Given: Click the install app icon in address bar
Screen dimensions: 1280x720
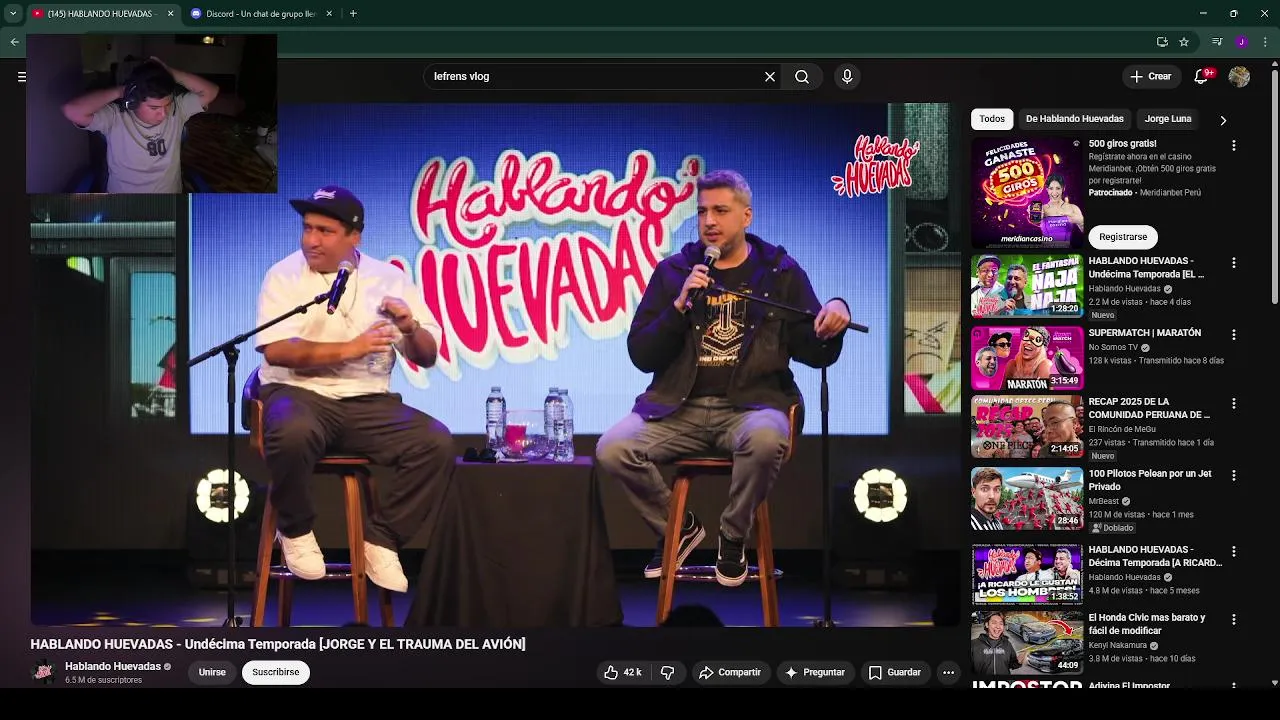Looking at the screenshot, I should (1162, 42).
